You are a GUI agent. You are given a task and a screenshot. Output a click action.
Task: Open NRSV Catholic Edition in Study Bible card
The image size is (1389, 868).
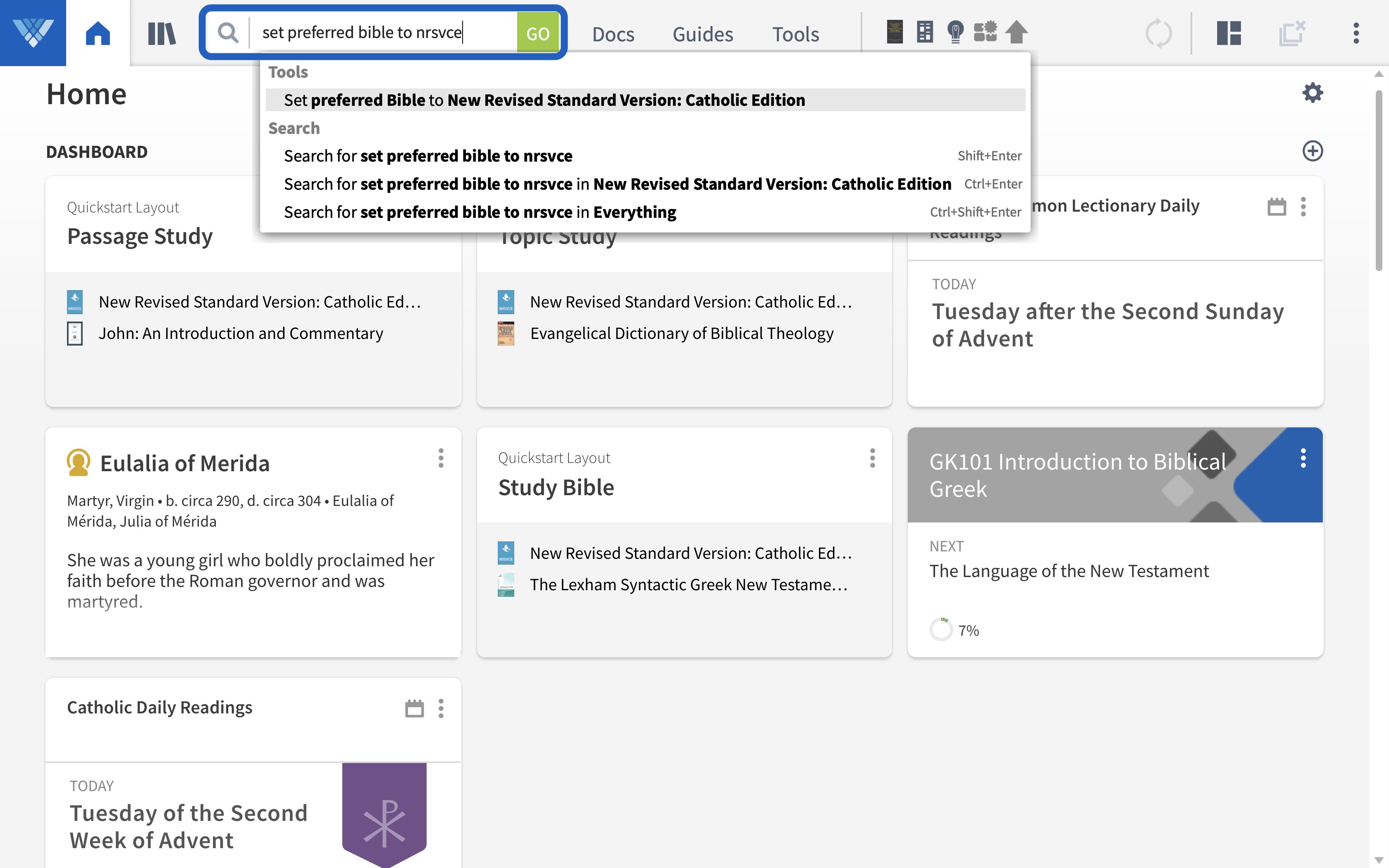(690, 553)
